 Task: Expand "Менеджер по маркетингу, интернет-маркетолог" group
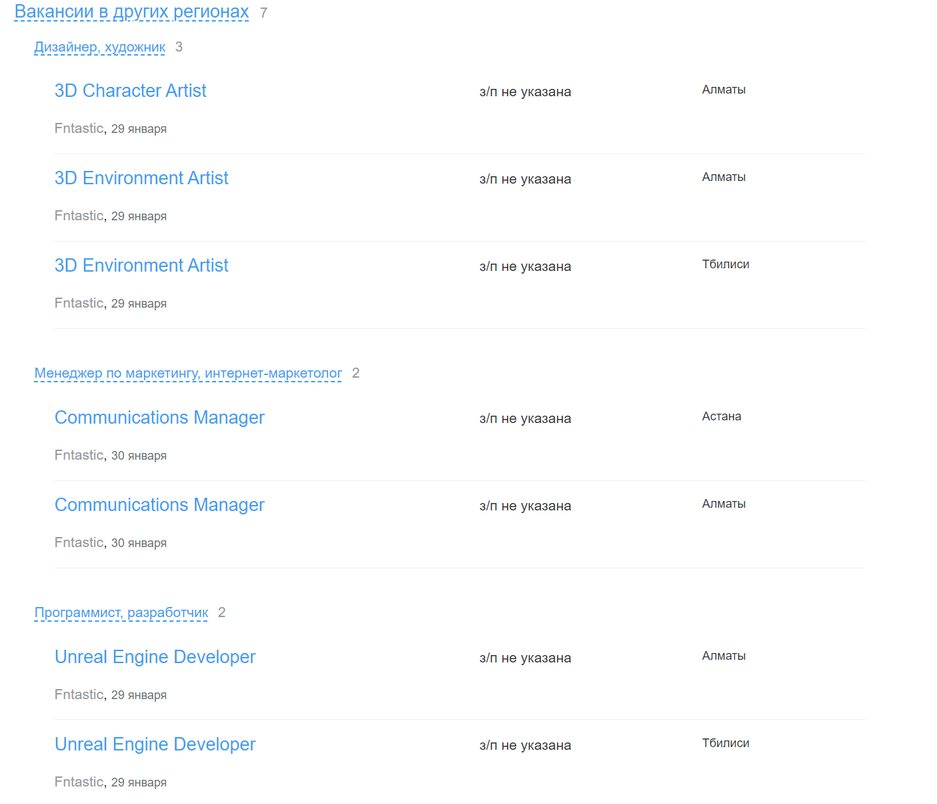coord(188,373)
